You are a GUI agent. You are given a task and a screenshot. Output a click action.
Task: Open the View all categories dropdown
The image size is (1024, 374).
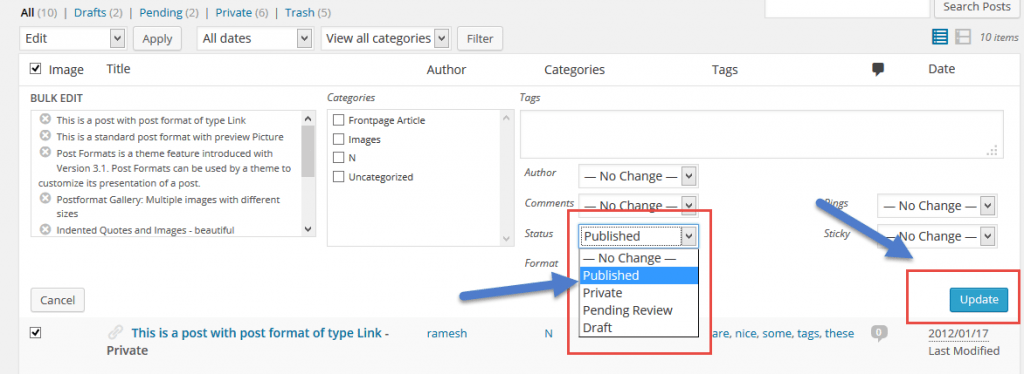386,39
